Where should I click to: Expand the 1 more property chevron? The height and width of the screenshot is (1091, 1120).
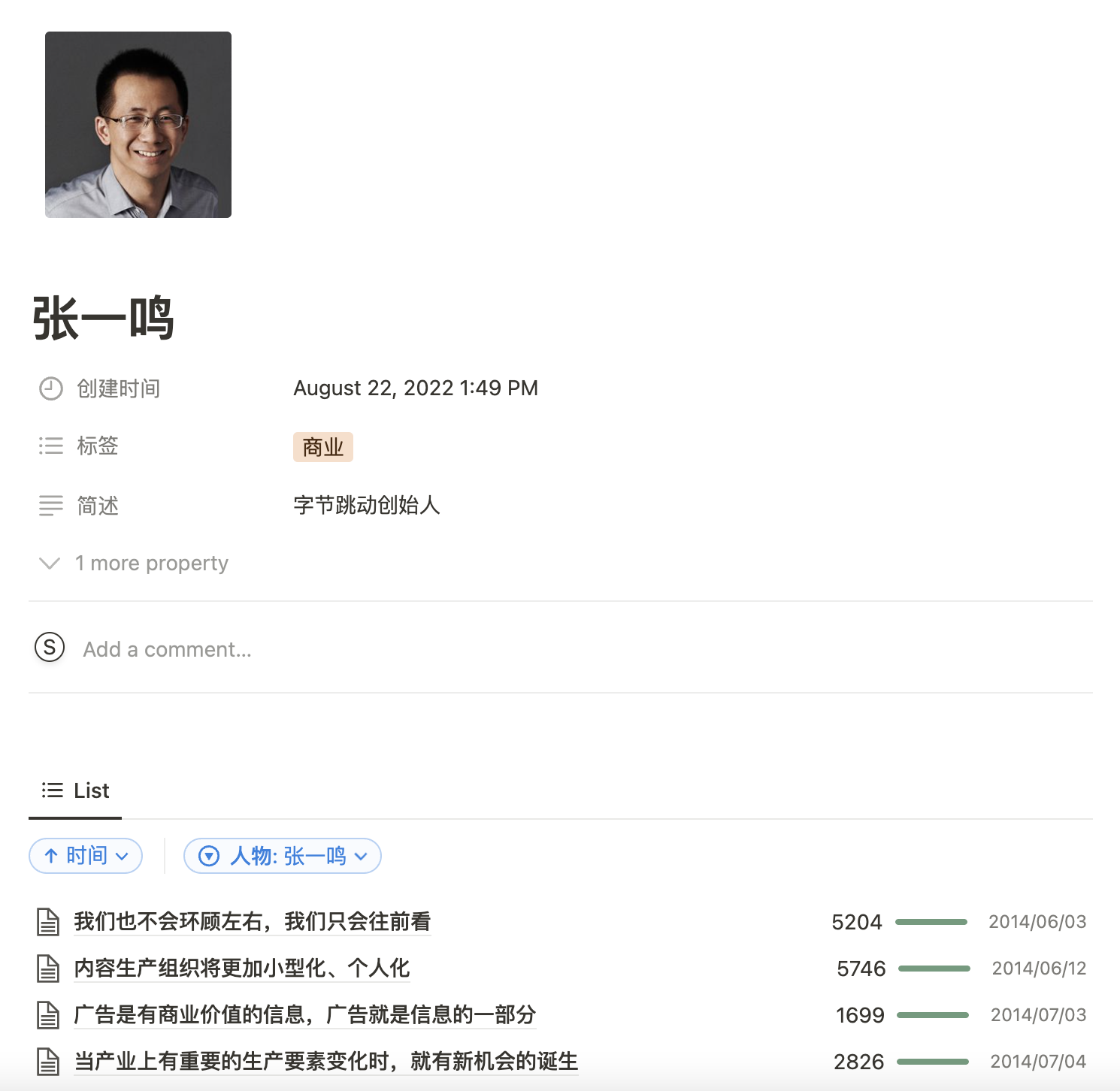(x=50, y=563)
